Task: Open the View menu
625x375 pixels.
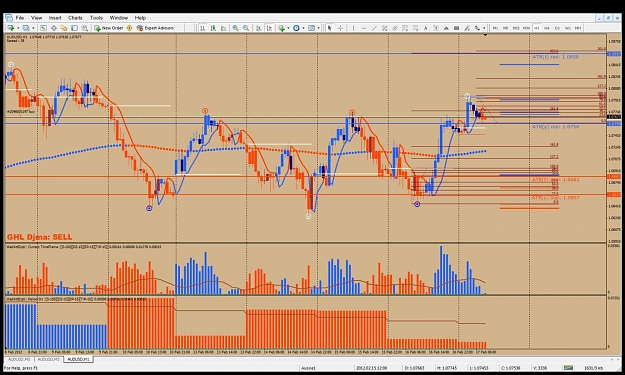Action: 36,18
